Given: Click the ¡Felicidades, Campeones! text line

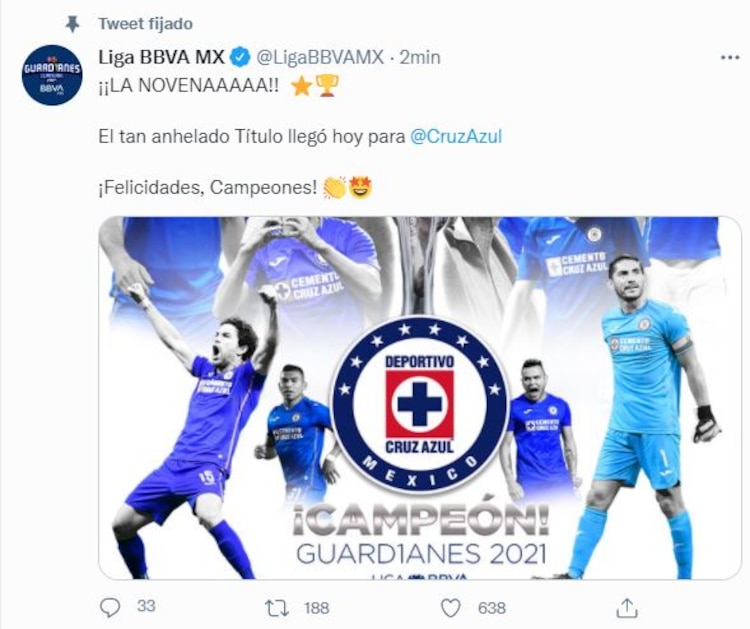Looking at the screenshot, I should click(208, 188).
